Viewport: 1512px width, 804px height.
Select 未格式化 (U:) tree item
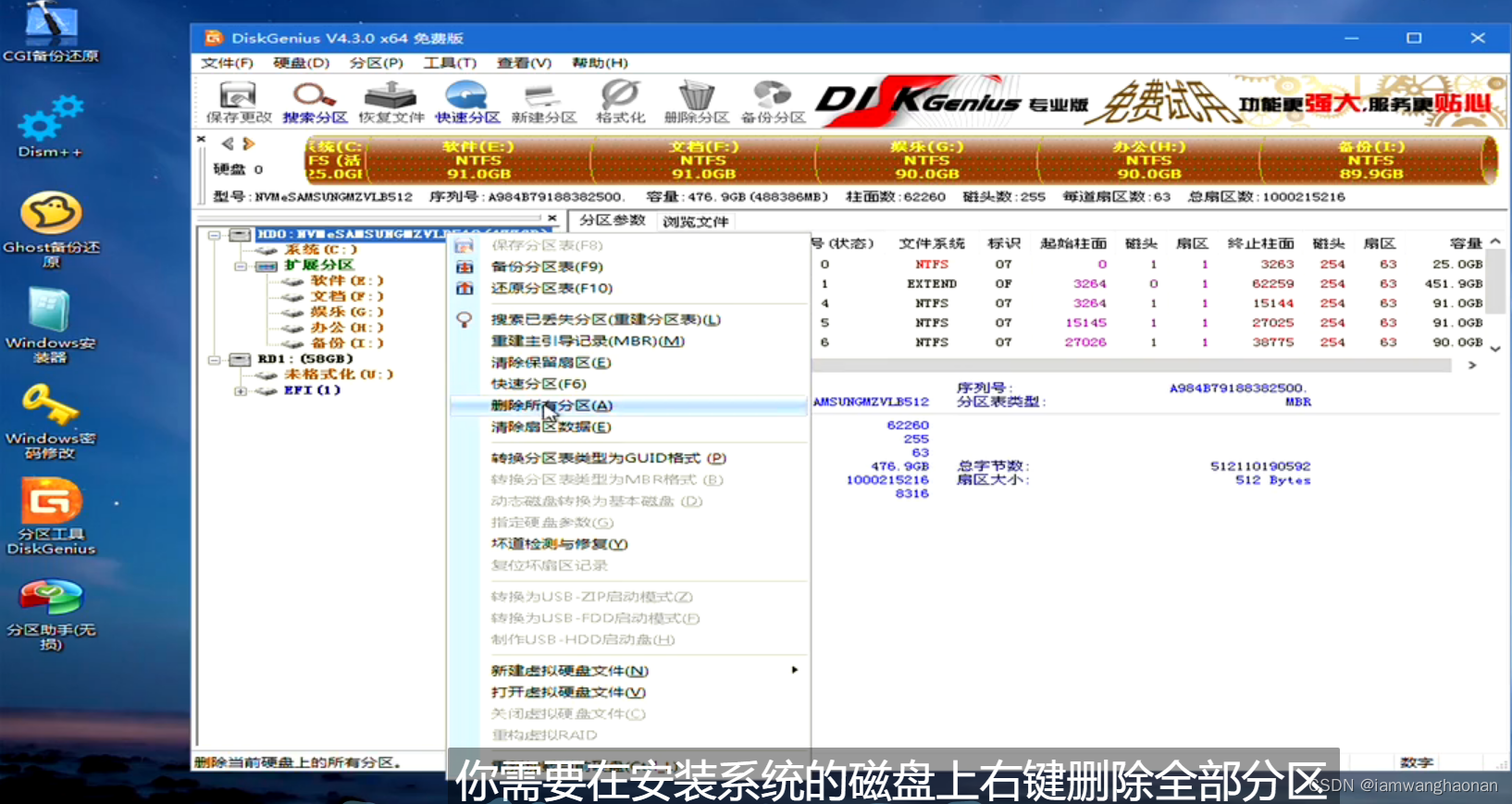click(339, 375)
